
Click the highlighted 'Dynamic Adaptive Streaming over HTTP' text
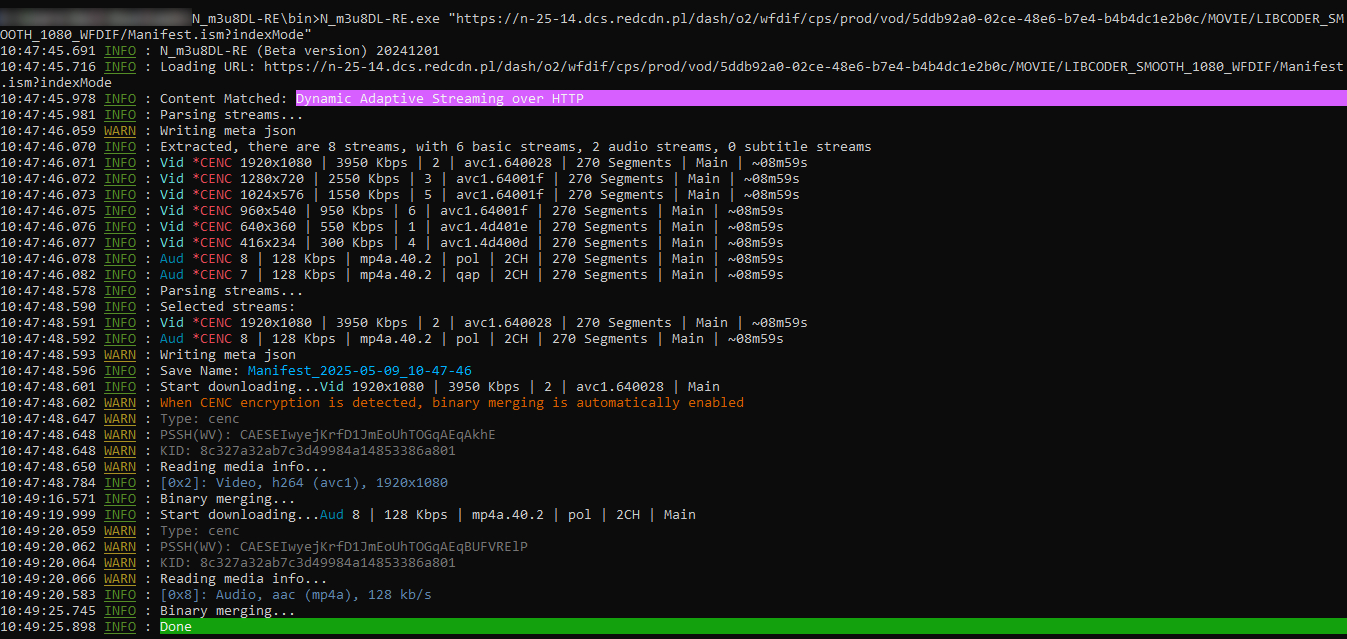(x=440, y=99)
